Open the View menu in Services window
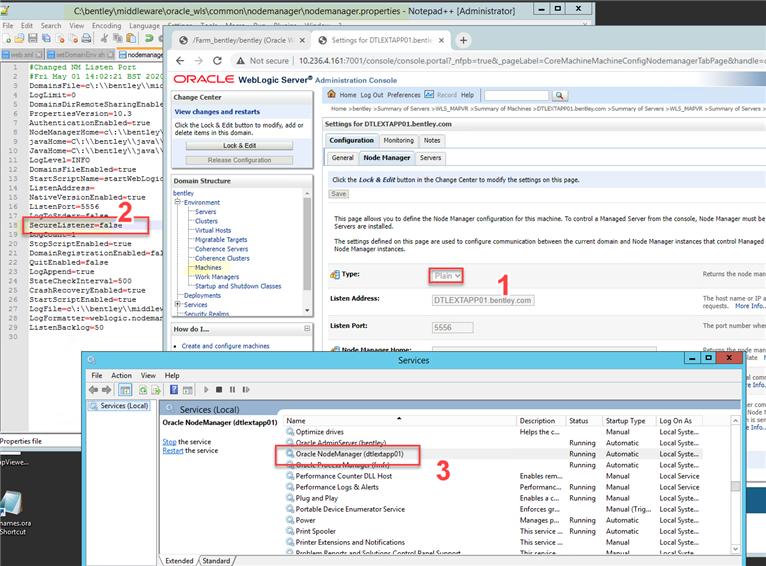This screenshot has width=766, height=566. (x=148, y=376)
